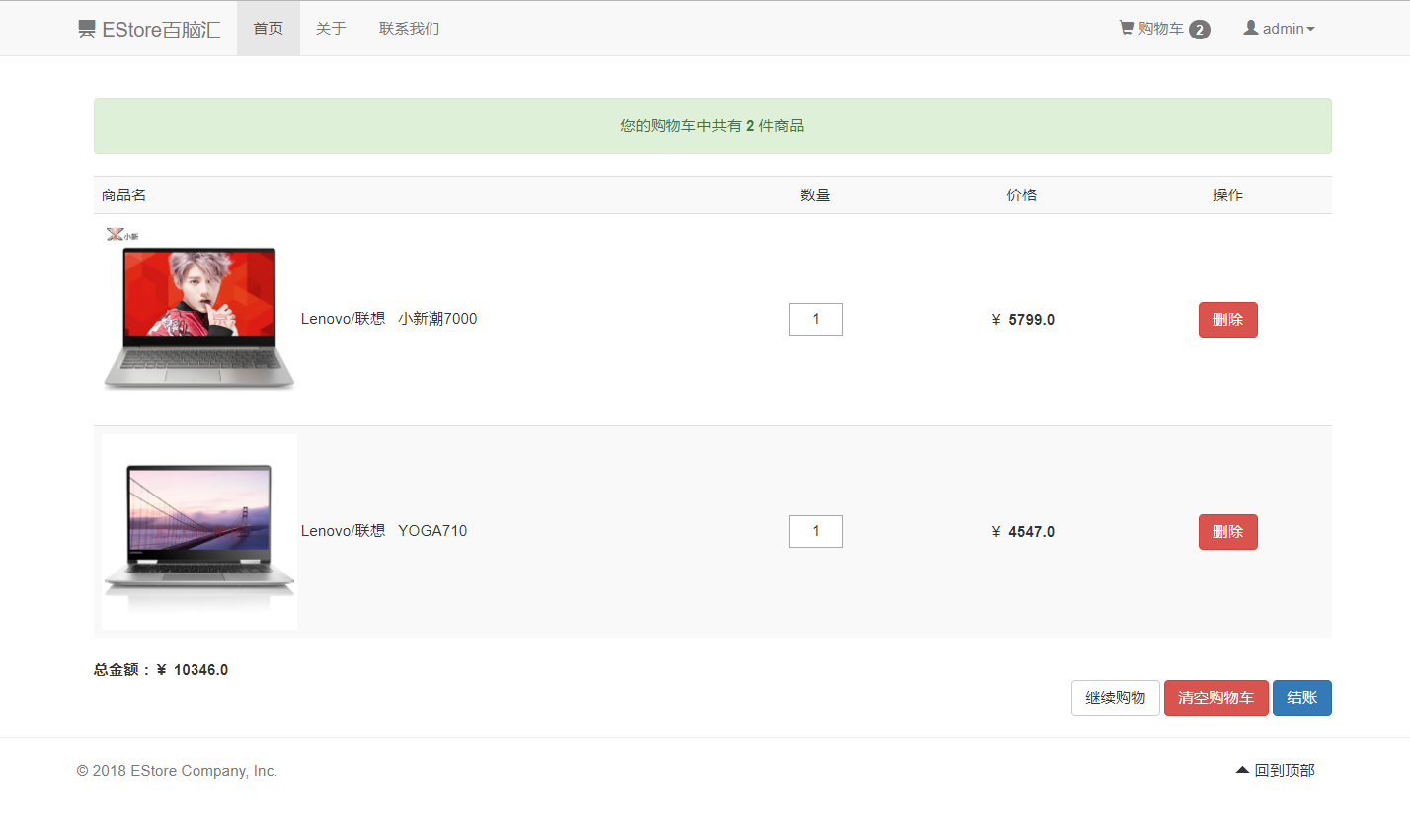The image size is (1410, 840).
Task: Click the user icon beside admin
Action: tap(1250, 28)
